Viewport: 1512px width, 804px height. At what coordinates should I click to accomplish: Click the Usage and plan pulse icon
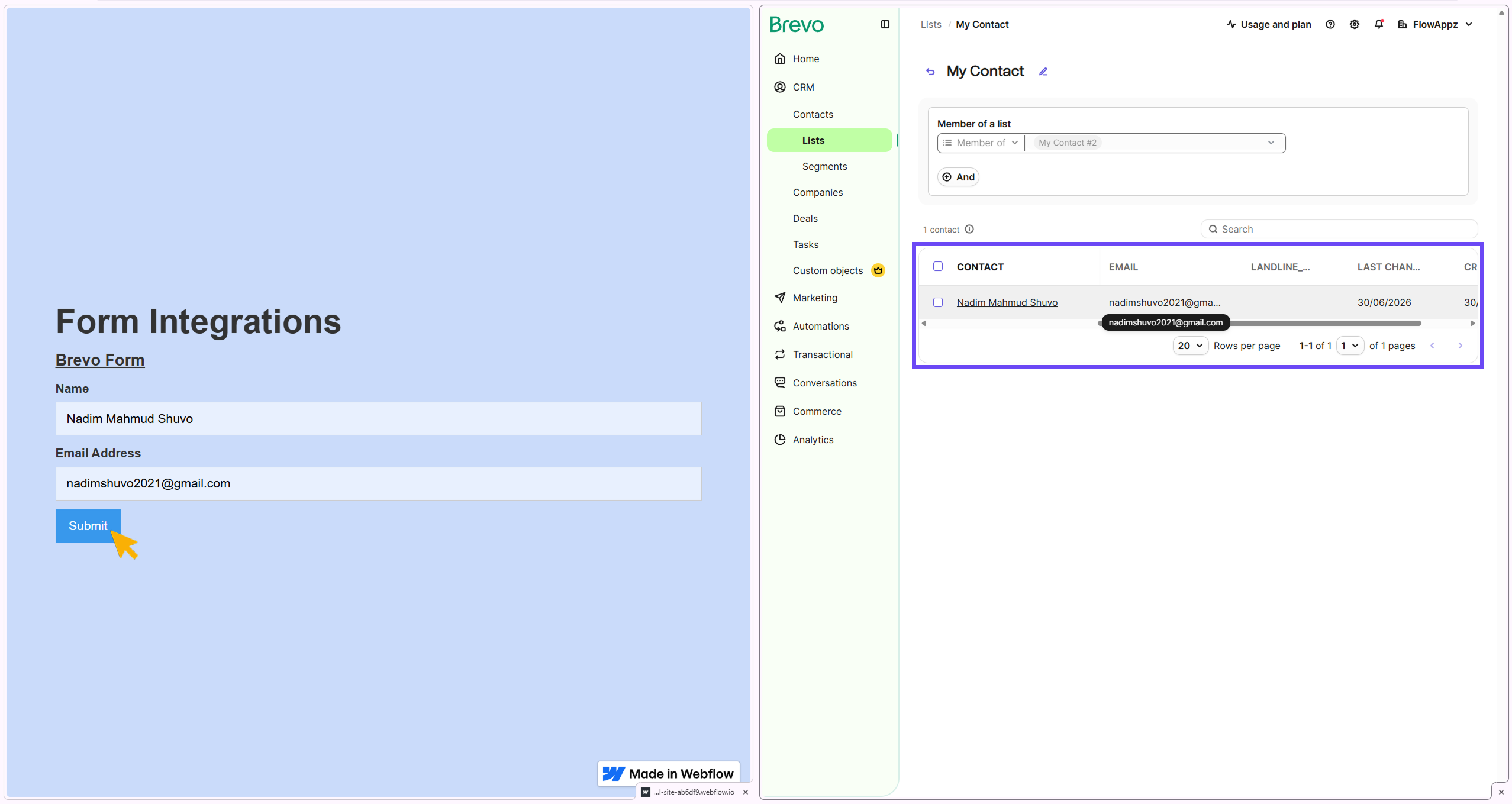tap(1231, 24)
